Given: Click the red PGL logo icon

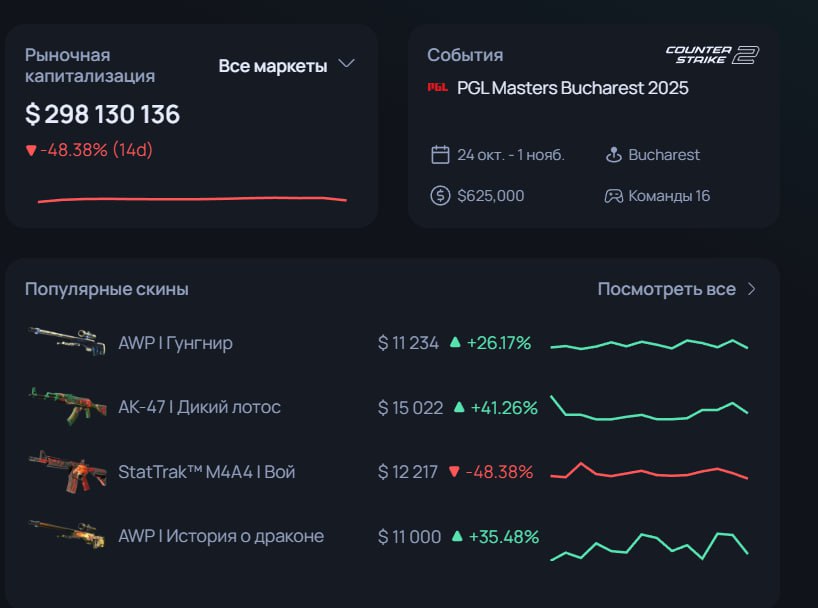Looking at the screenshot, I should [437, 87].
